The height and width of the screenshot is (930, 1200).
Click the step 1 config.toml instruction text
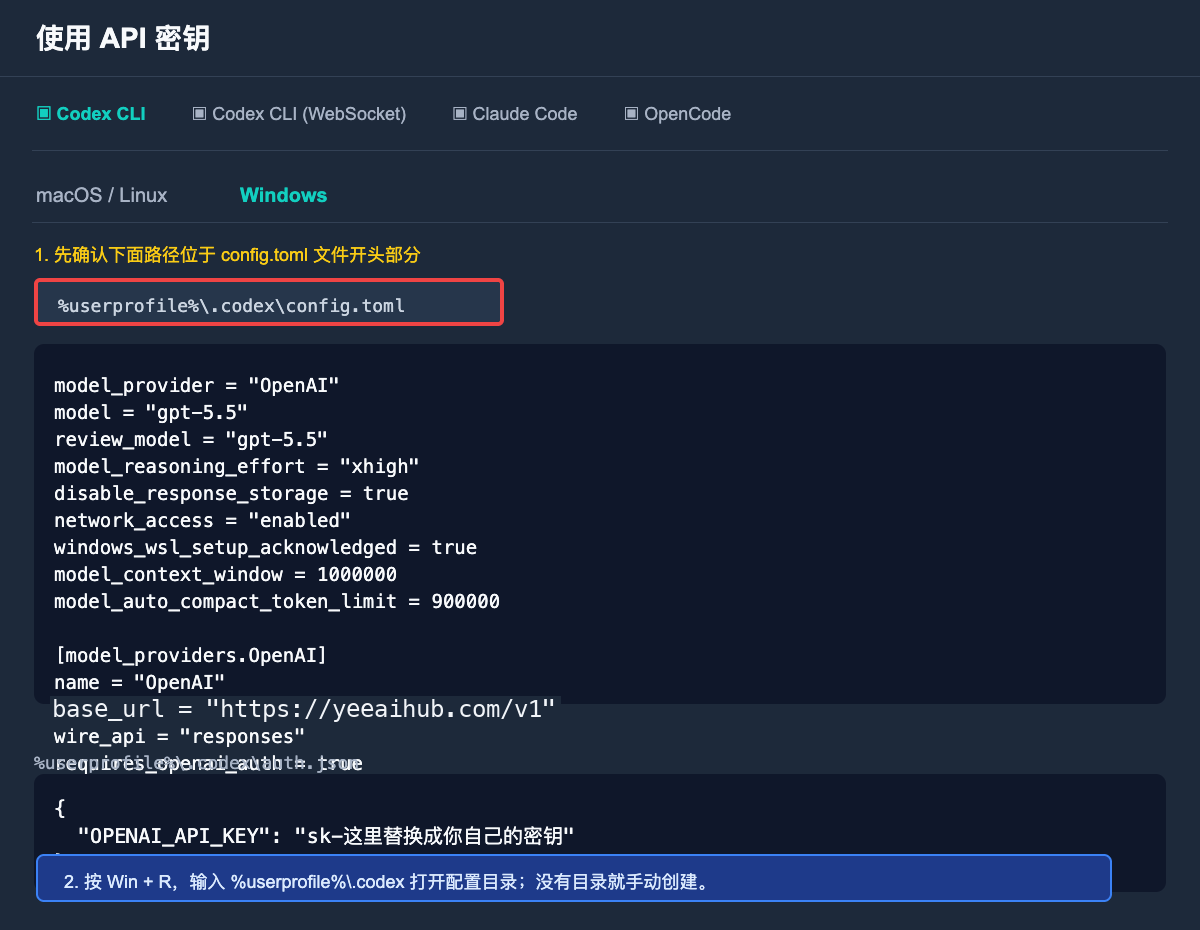[x=228, y=255]
